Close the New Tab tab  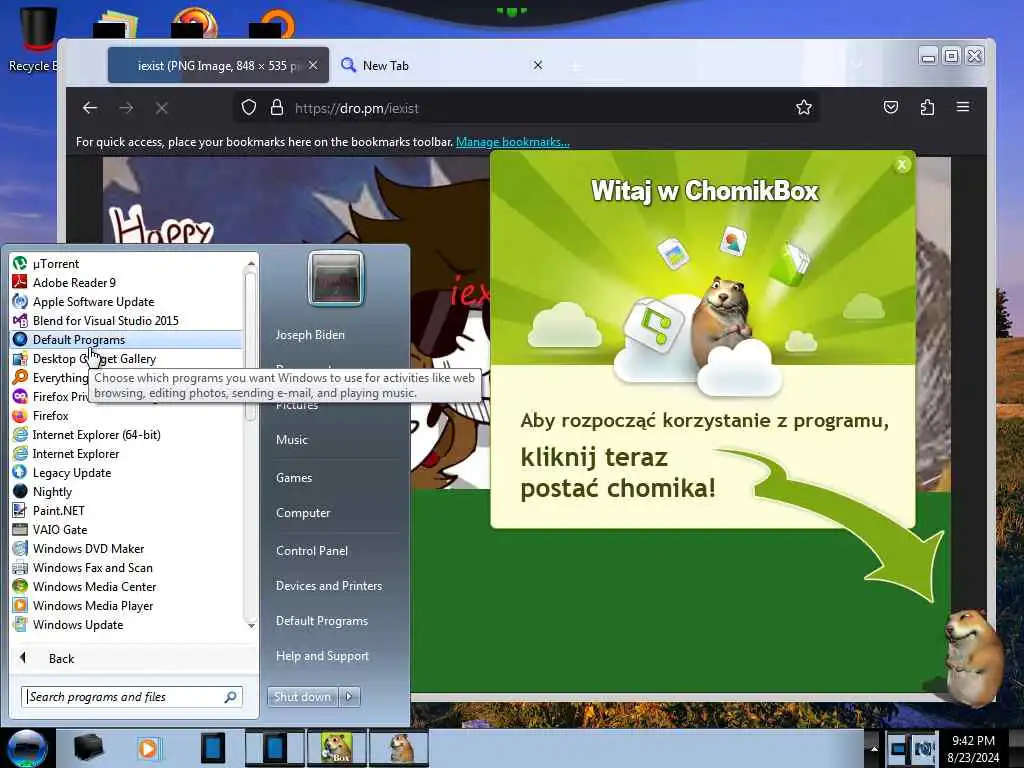pos(537,65)
